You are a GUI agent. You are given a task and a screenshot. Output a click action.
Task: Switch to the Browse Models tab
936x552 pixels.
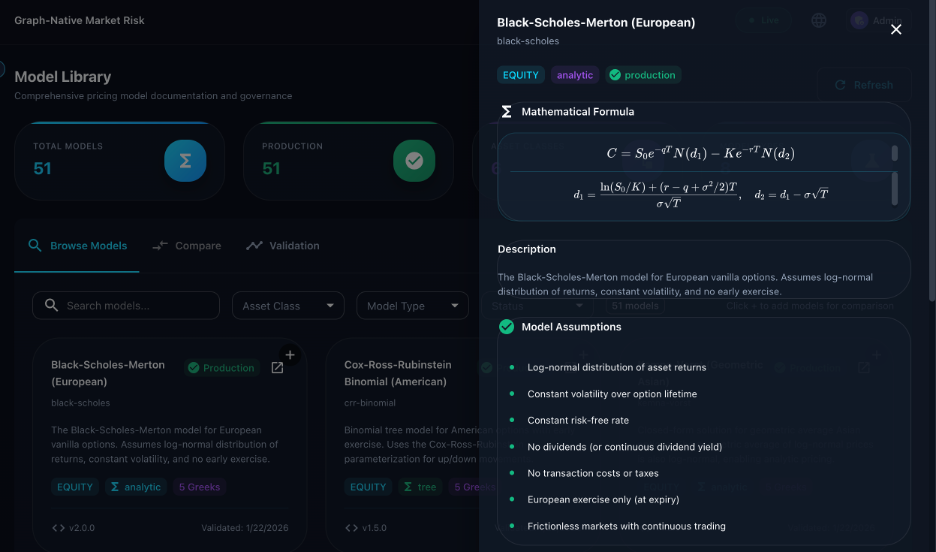pos(77,246)
